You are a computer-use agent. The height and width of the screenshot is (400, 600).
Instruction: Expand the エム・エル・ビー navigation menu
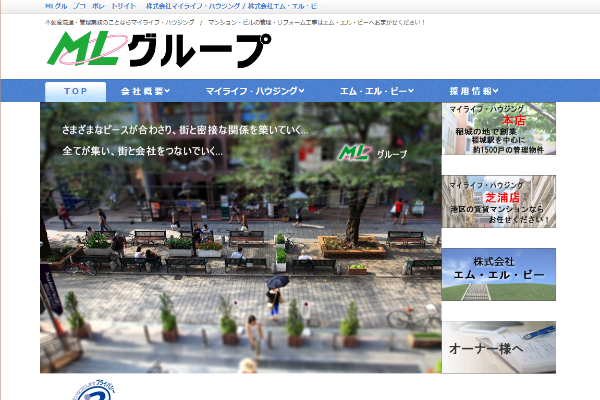[x=377, y=91]
